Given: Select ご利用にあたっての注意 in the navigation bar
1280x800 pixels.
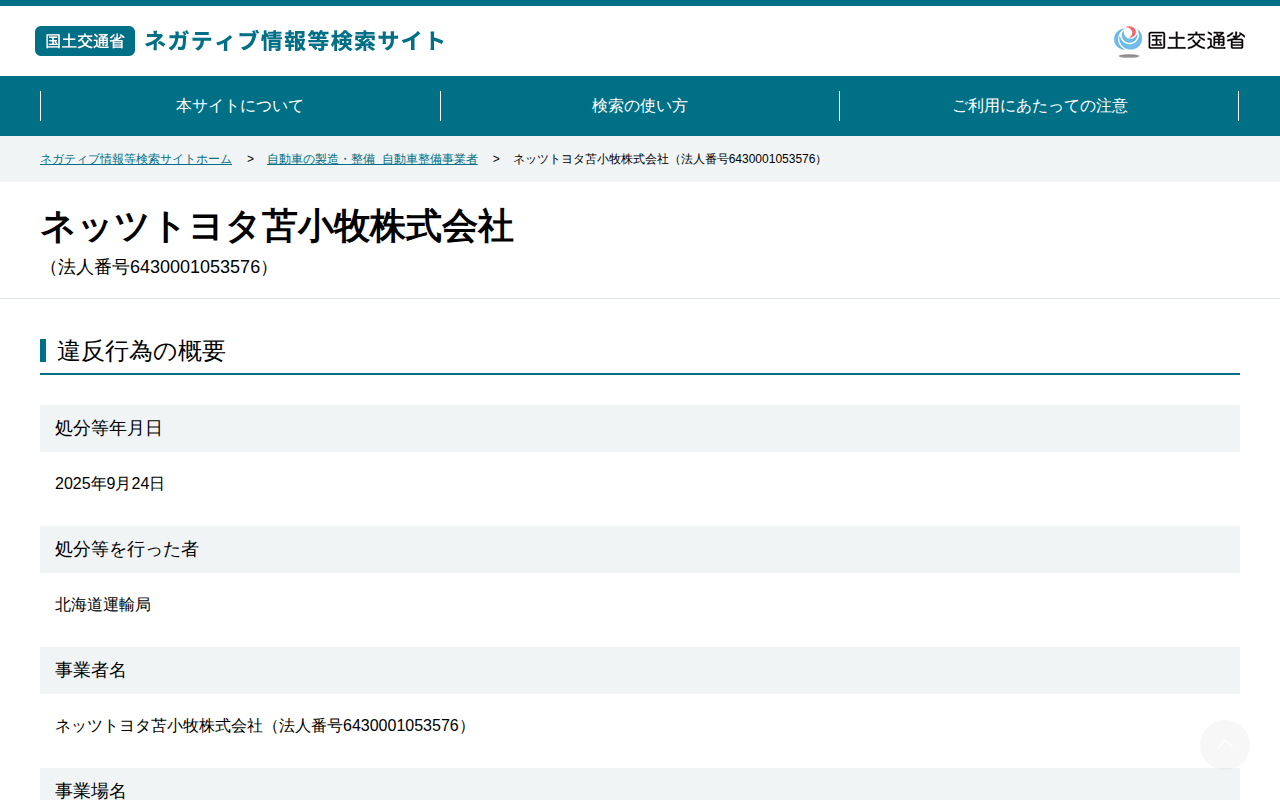Looking at the screenshot, I should point(1040,106).
